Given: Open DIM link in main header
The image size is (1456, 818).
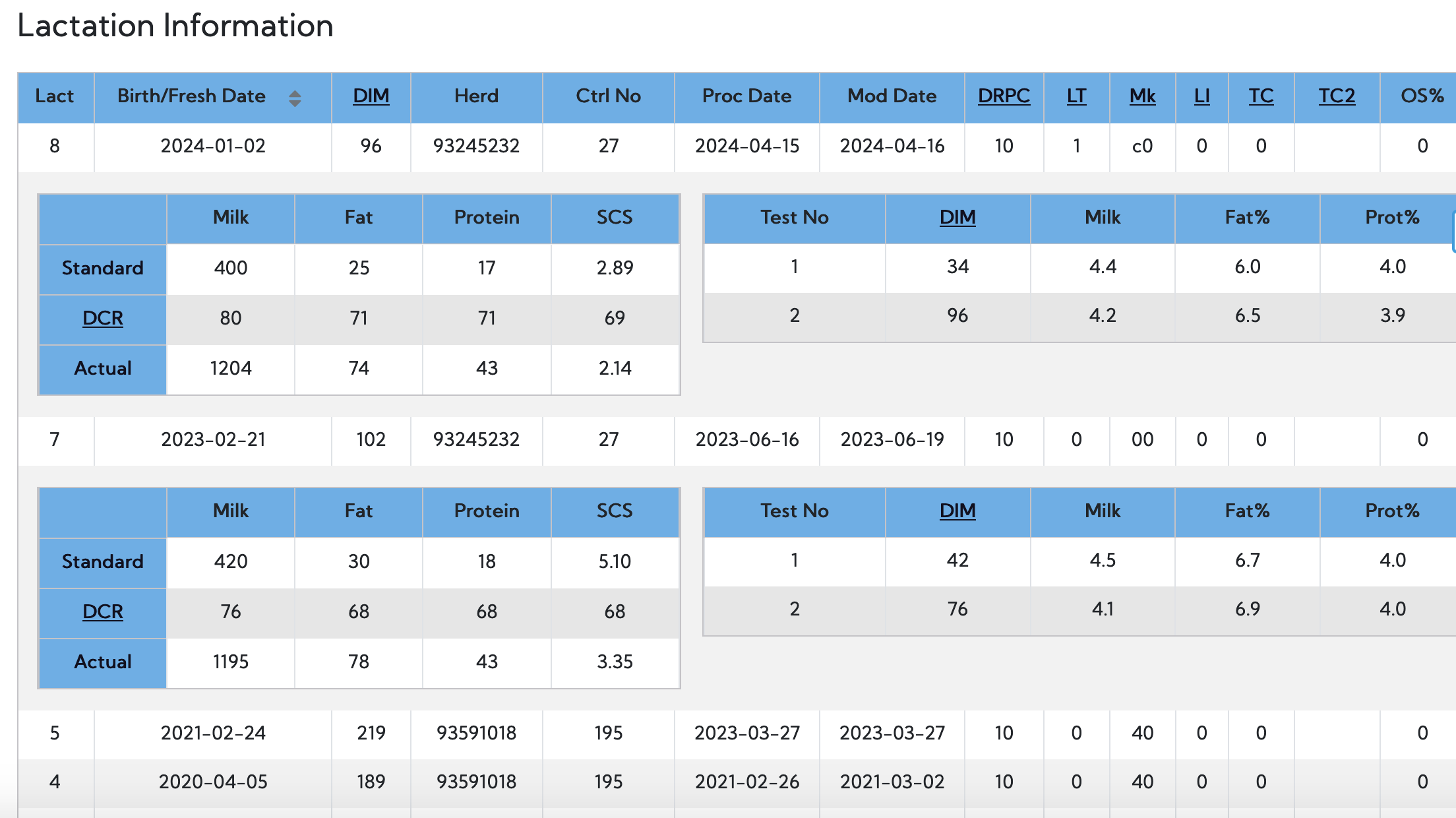Looking at the screenshot, I should (x=371, y=96).
